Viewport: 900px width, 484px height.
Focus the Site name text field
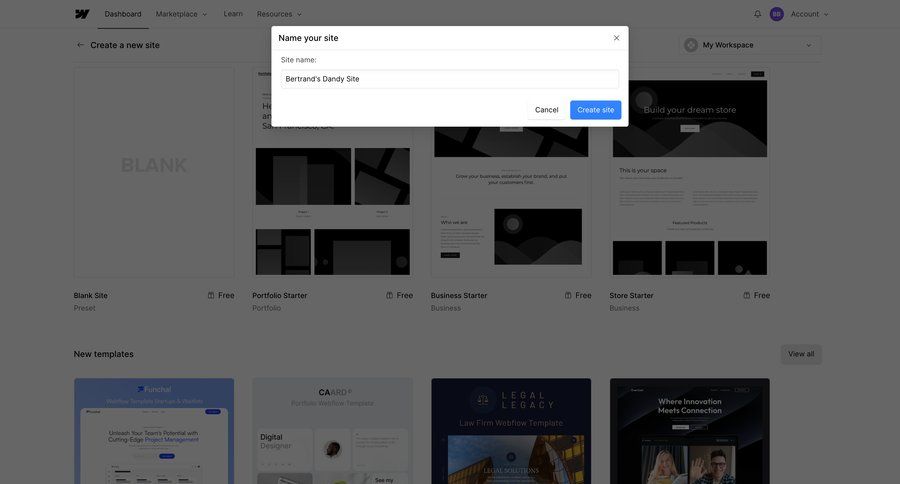449,79
